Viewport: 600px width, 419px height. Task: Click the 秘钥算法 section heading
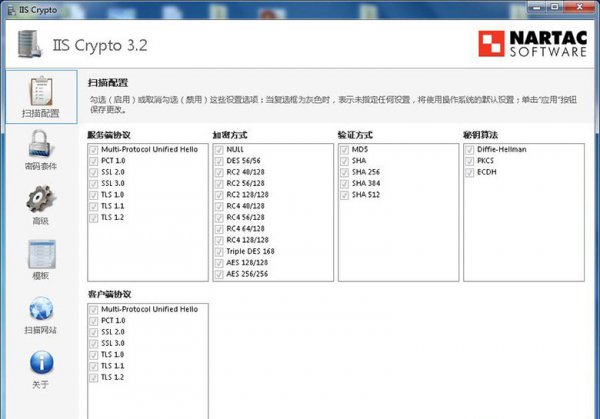pos(481,135)
